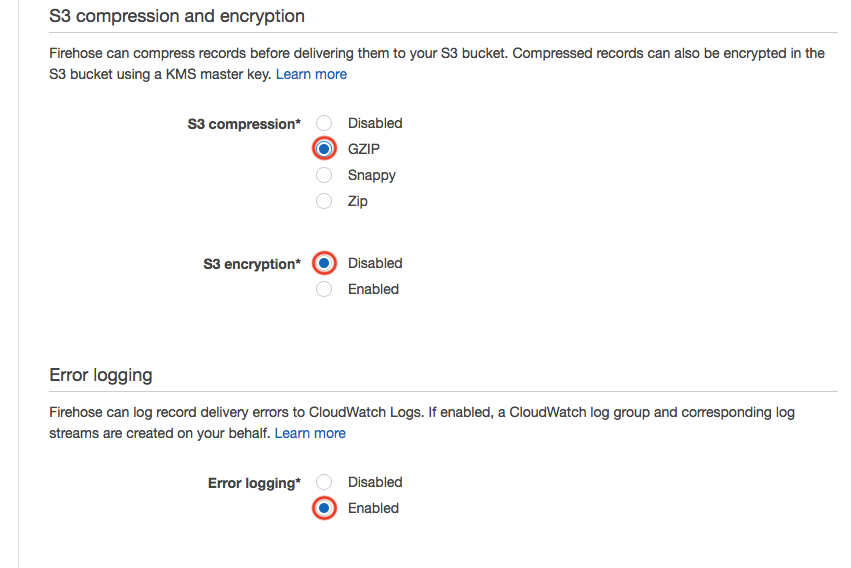Screen dimensions: 851x568
Task: Choose Zip compression radio button
Action: pyautogui.click(x=324, y=201)
